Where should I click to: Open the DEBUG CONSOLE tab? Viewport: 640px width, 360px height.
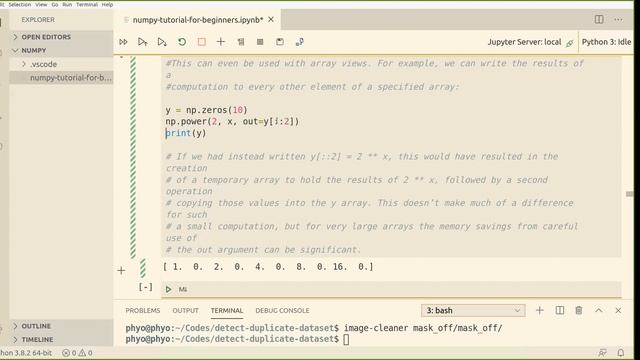[282, 311]
